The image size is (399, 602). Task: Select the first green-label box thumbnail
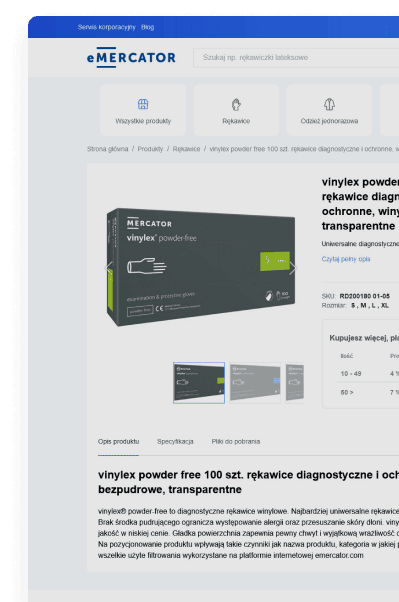coord(199,383)
